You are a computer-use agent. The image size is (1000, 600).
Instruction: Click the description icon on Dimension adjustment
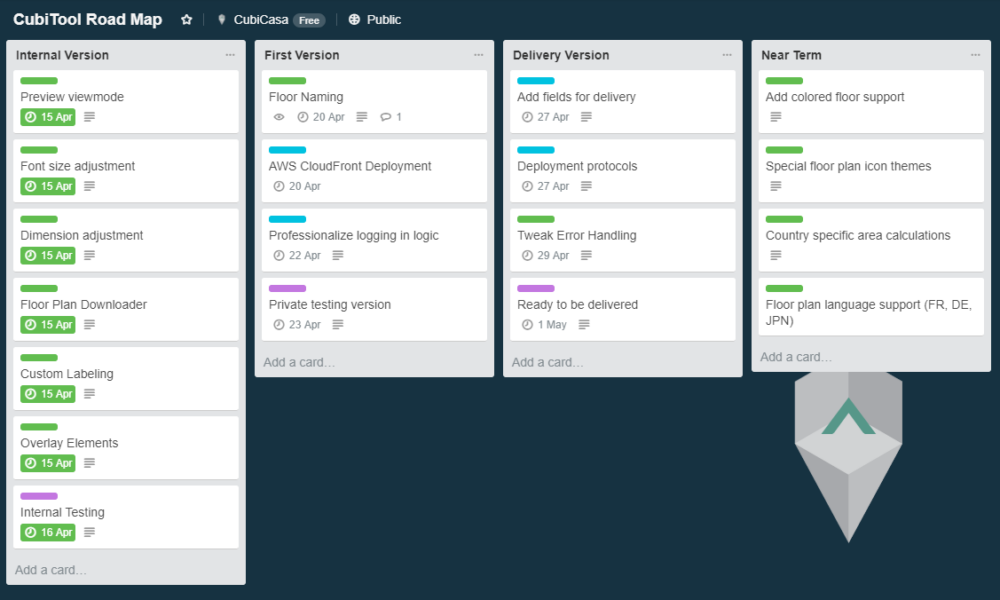[89, 255]
